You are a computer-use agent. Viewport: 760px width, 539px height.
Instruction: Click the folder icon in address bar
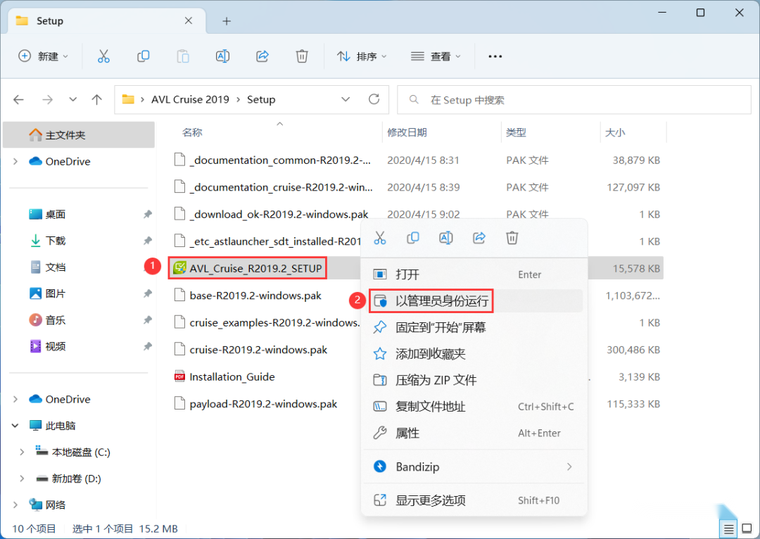128,99
